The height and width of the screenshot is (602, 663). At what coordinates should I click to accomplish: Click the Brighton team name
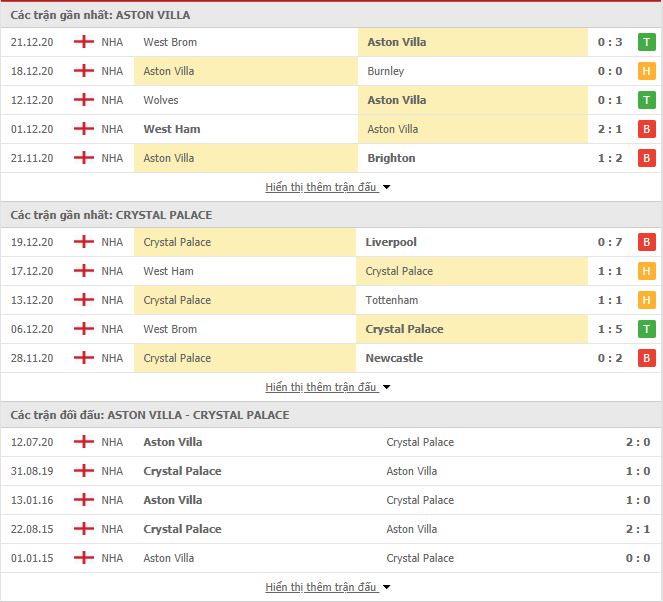tap(391, 158)
